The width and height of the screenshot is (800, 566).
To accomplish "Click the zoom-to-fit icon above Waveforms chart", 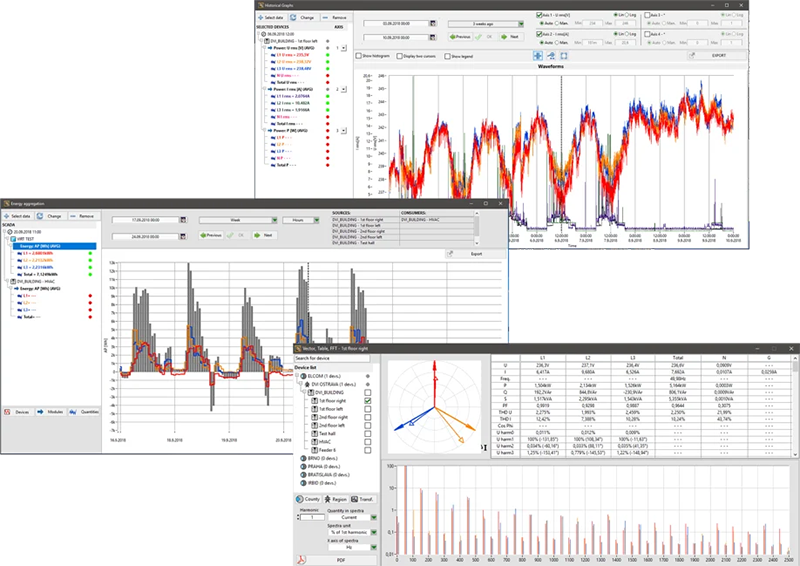I will [x=564, y=56].
